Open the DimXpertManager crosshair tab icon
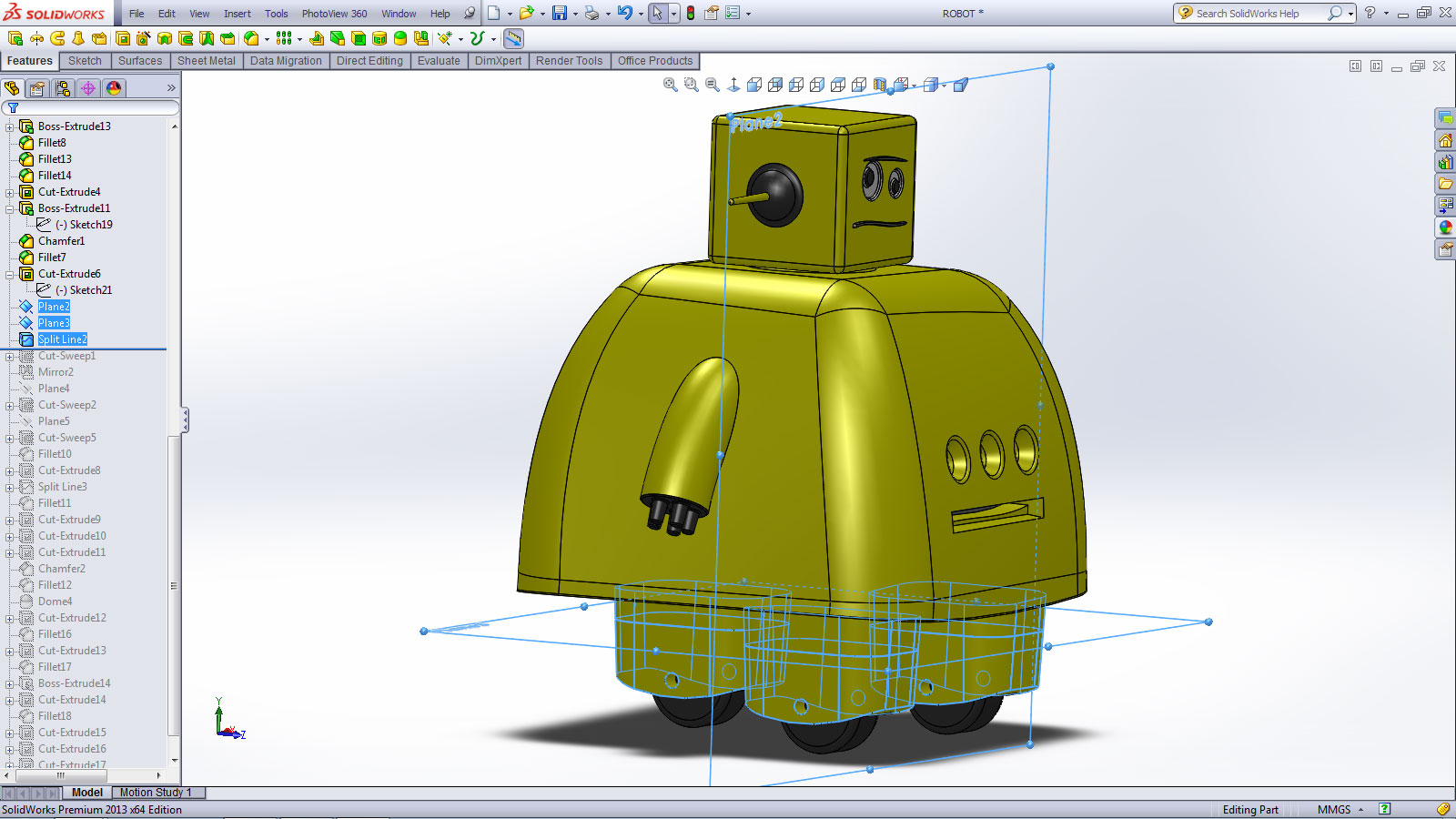This screenshot has width=1456, height=819. pos(88,88)
